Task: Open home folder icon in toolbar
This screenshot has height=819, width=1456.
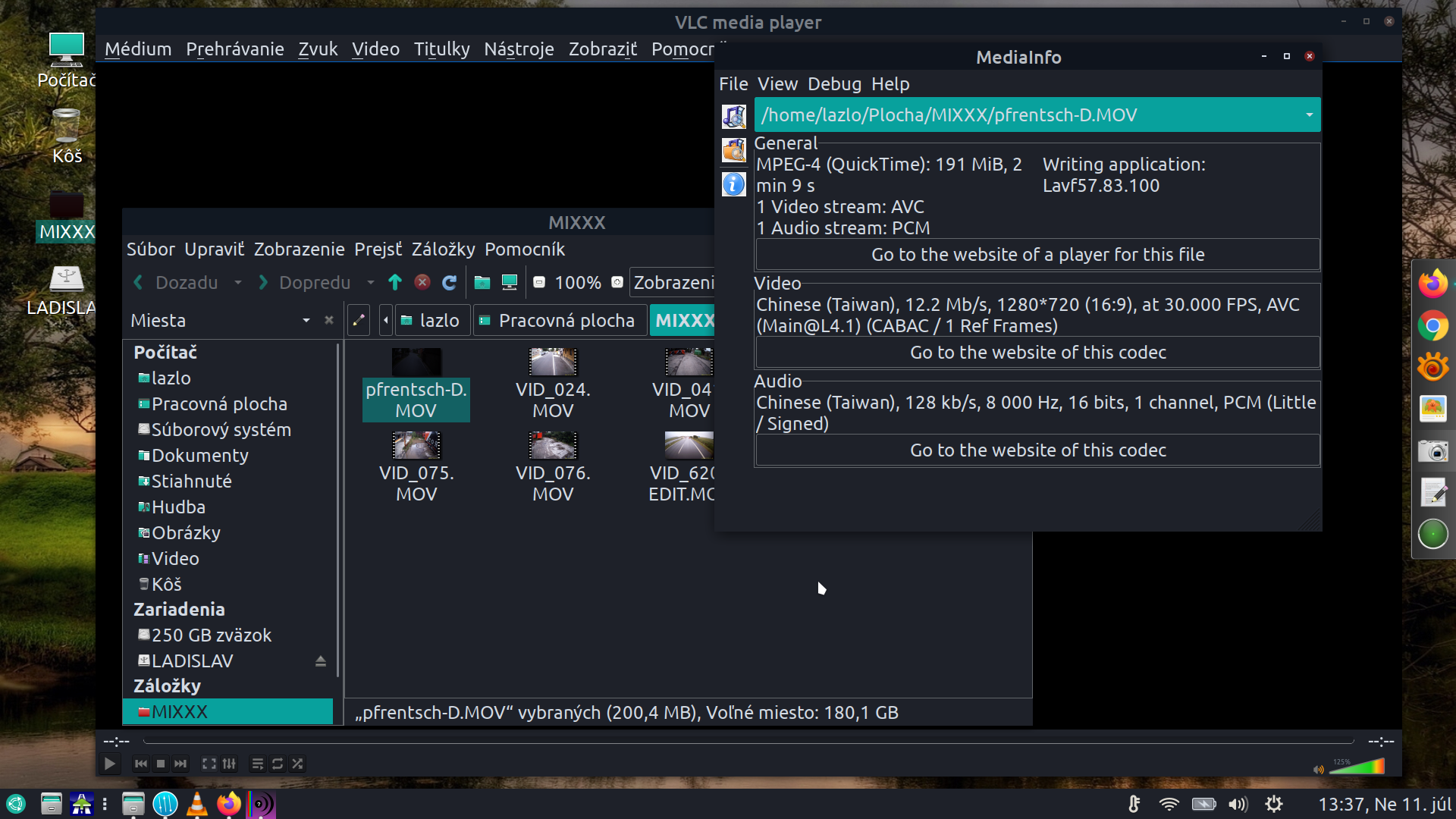Action: click(x=482, y=283)
